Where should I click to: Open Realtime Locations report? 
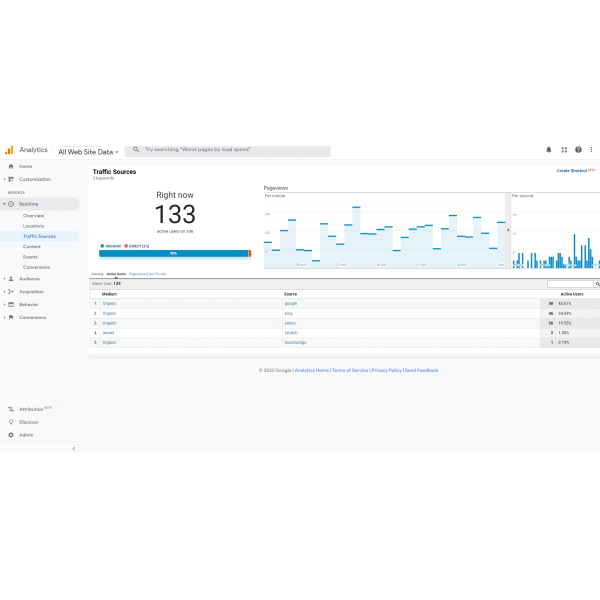[33, 226]
